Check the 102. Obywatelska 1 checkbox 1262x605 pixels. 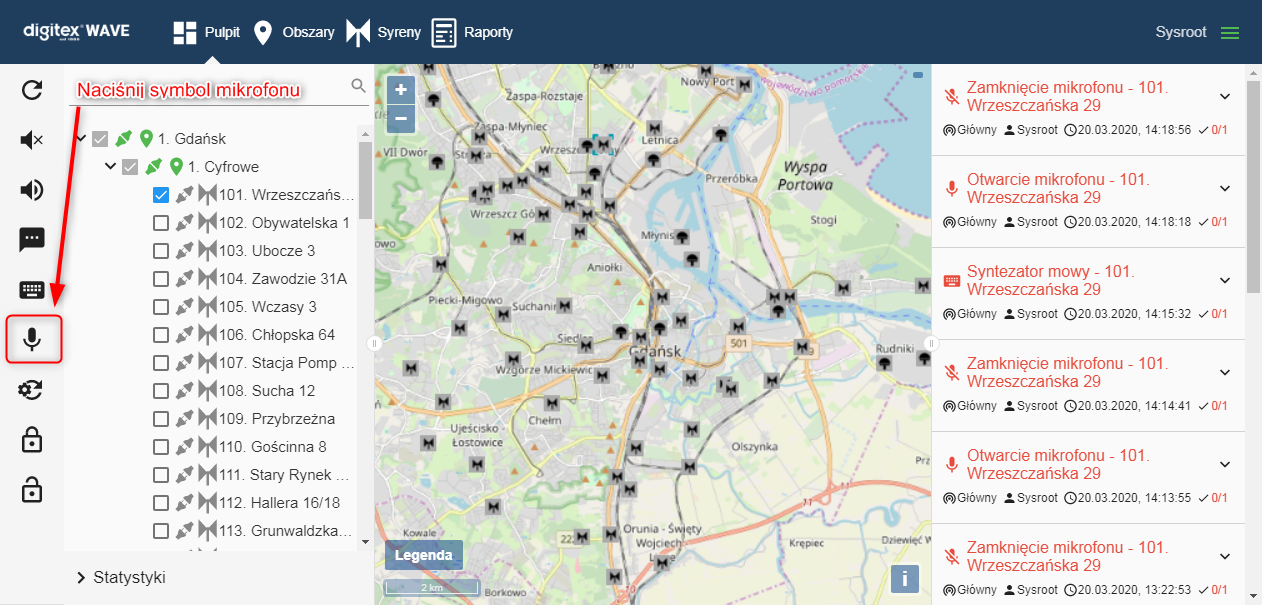click(x=161, y=223)
